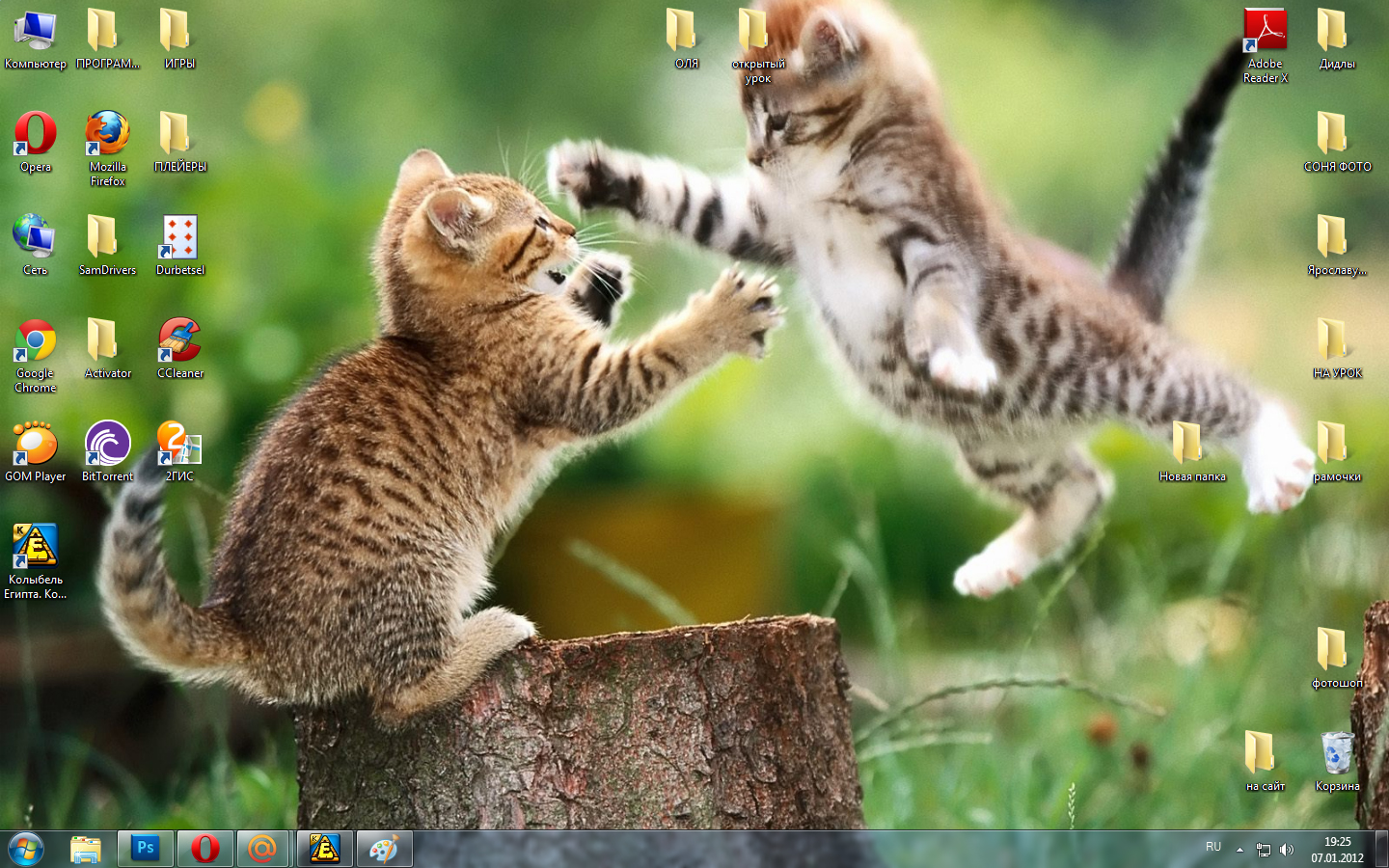Select the Mozilla Firefox desktop icon

[107, 135]
